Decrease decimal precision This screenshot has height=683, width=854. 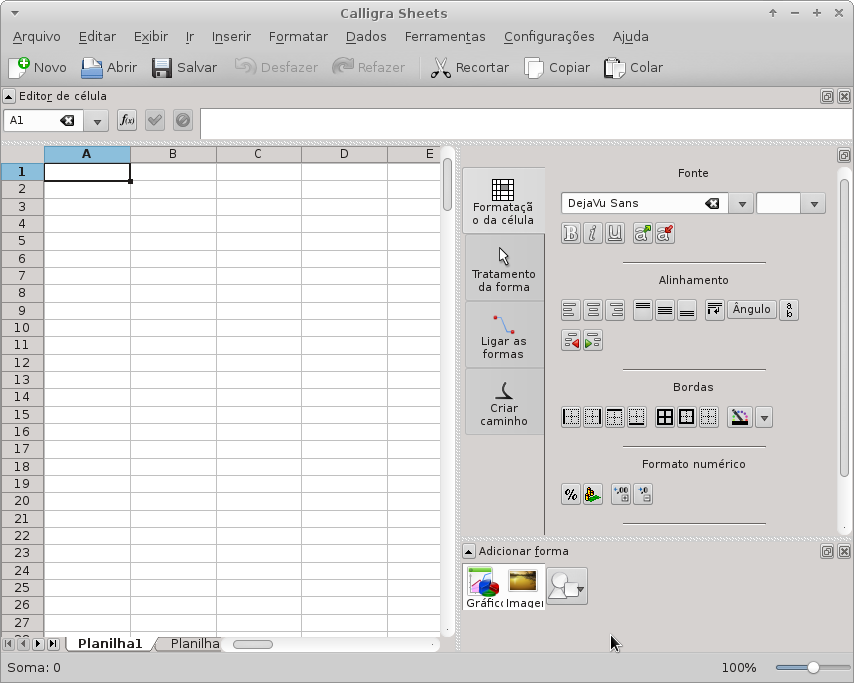coord(643,495)
